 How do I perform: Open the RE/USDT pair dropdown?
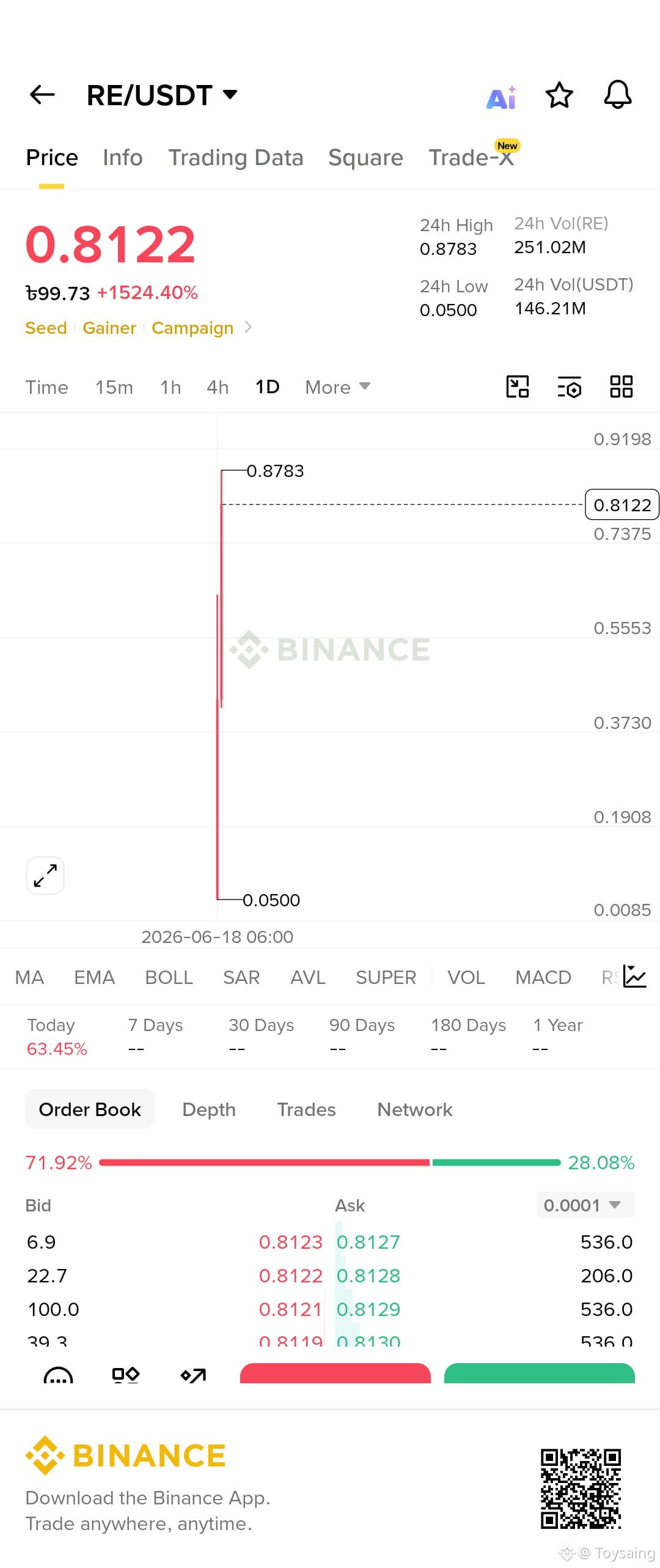point(162,95)
